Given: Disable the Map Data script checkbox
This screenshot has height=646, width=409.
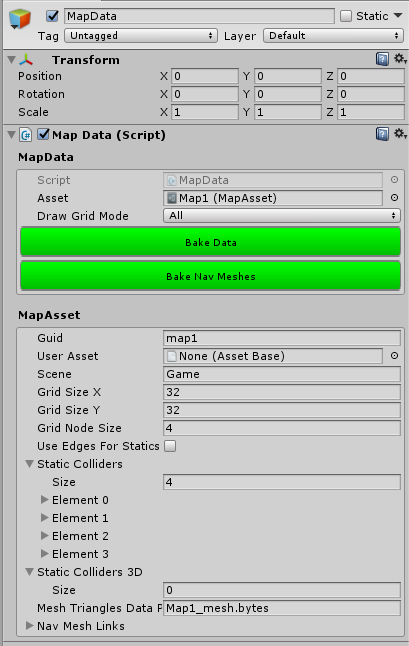Looking at the screenshot, I should (43, 134).
